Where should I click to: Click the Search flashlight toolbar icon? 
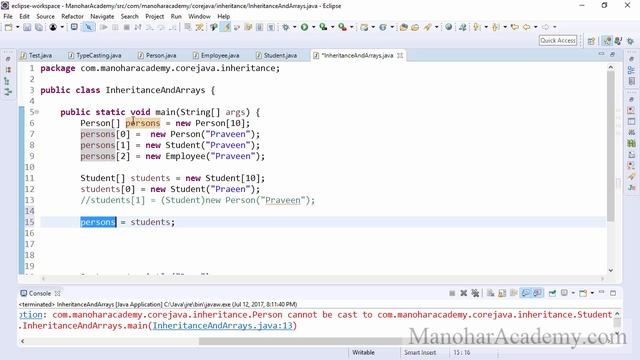(x=427, y=27)
